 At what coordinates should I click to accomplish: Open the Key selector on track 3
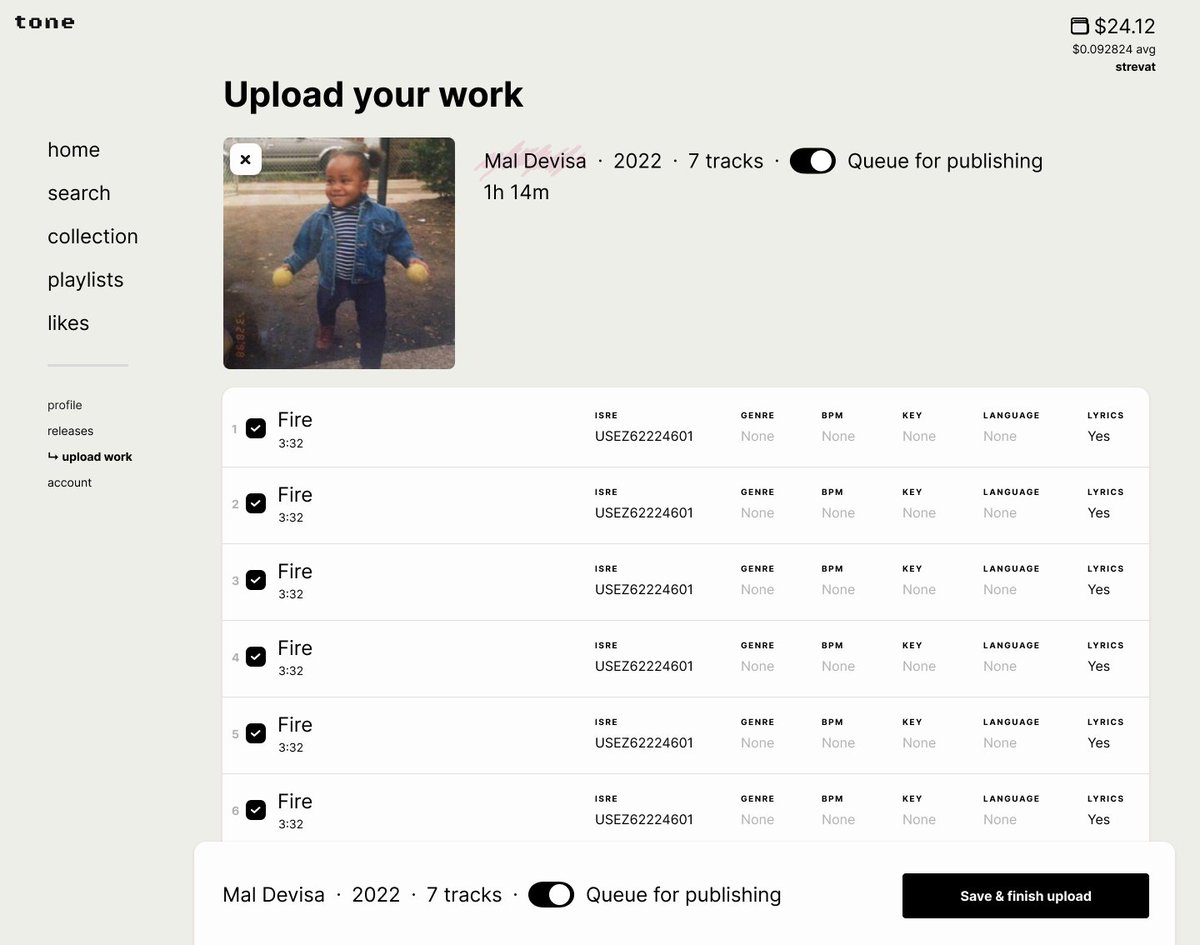(918, 589)
